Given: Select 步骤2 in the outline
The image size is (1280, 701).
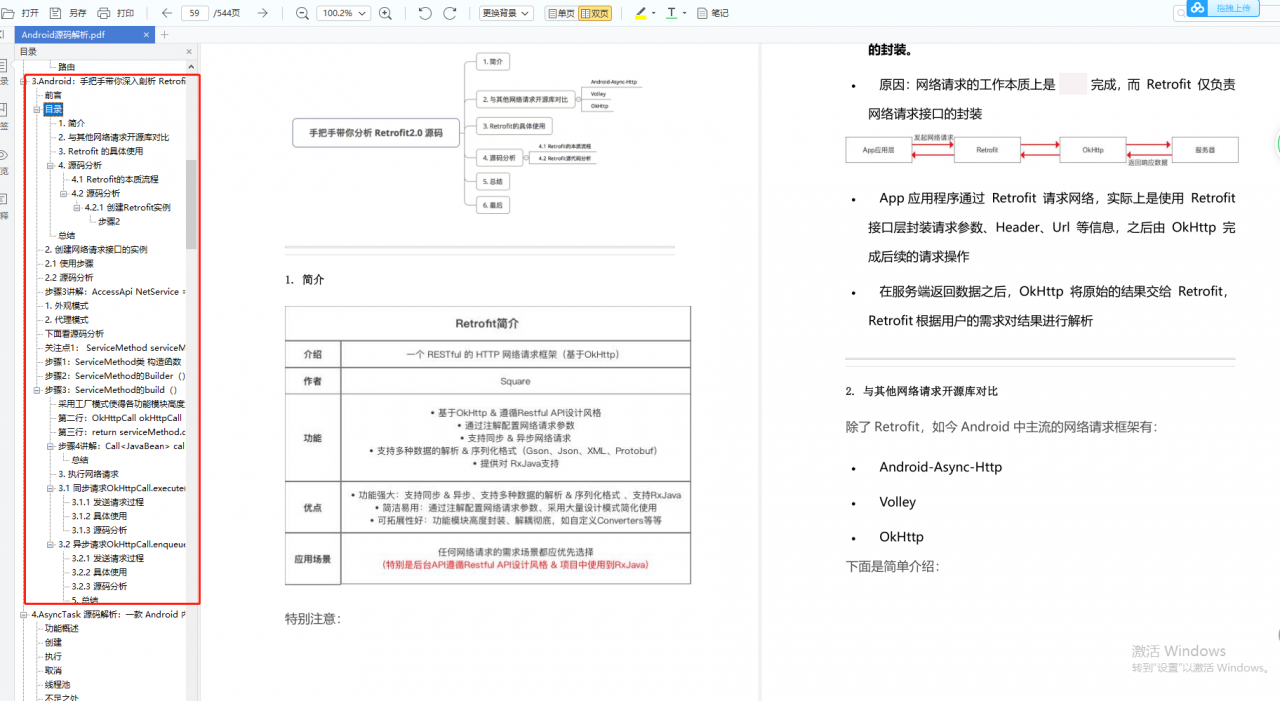Looking at the screenshot, I should (109, 221).
